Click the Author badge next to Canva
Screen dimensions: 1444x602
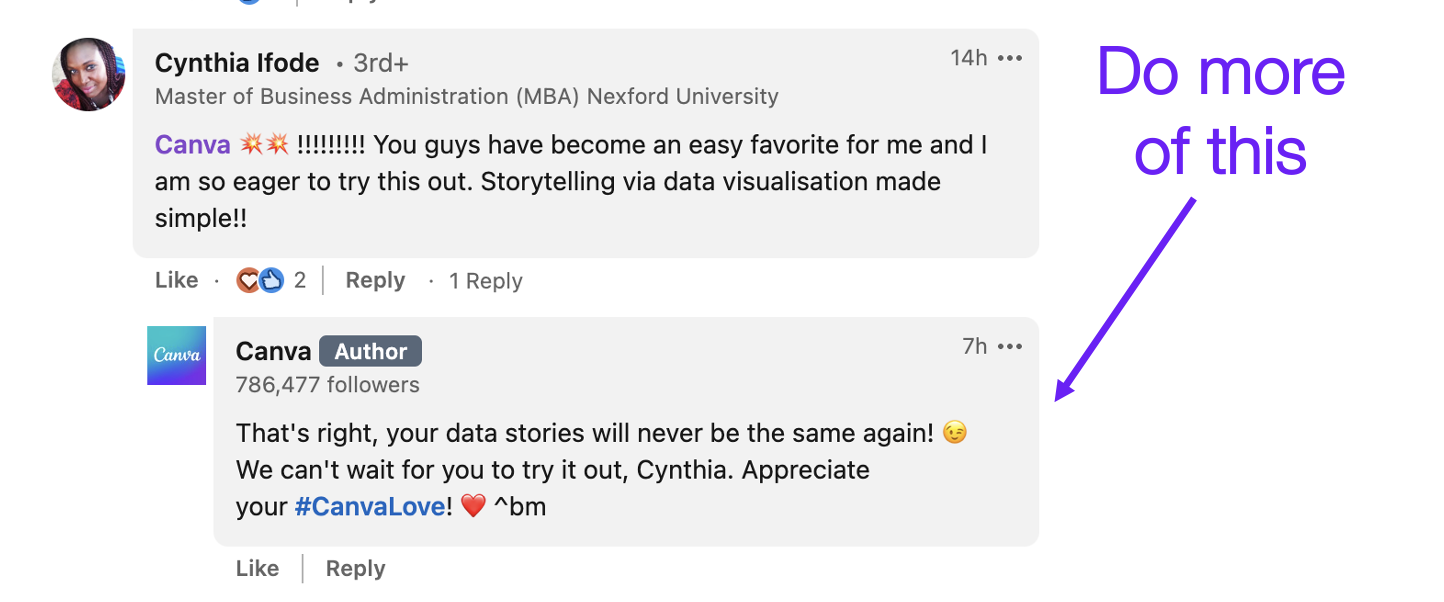[371, 351]
